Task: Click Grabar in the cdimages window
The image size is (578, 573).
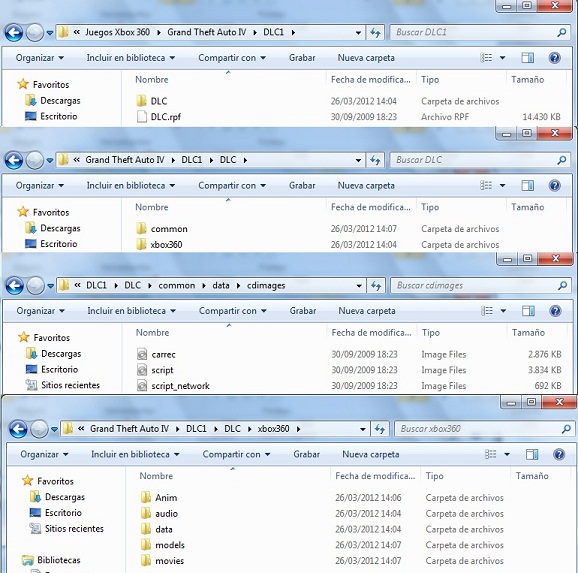Action: [x=303, y=311]
